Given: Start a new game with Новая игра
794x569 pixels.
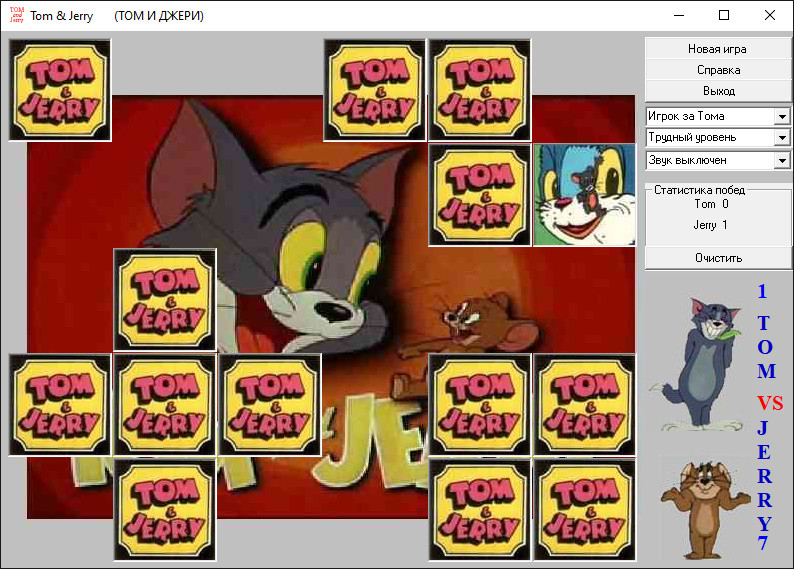Looking at the screenshot, I should coord(718,49).
